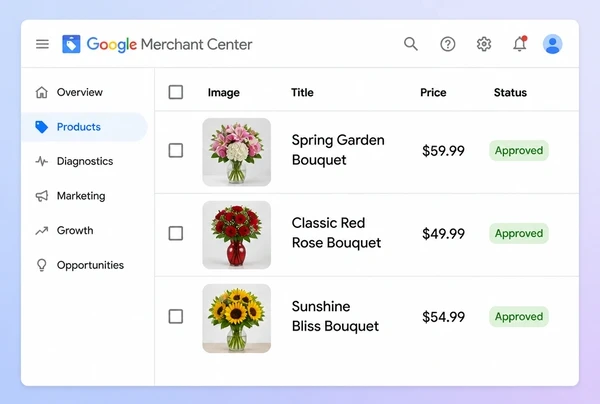600x404 pixels.
Task: Open the pink lily bouquet thumbnail
Action: point(236,152)
